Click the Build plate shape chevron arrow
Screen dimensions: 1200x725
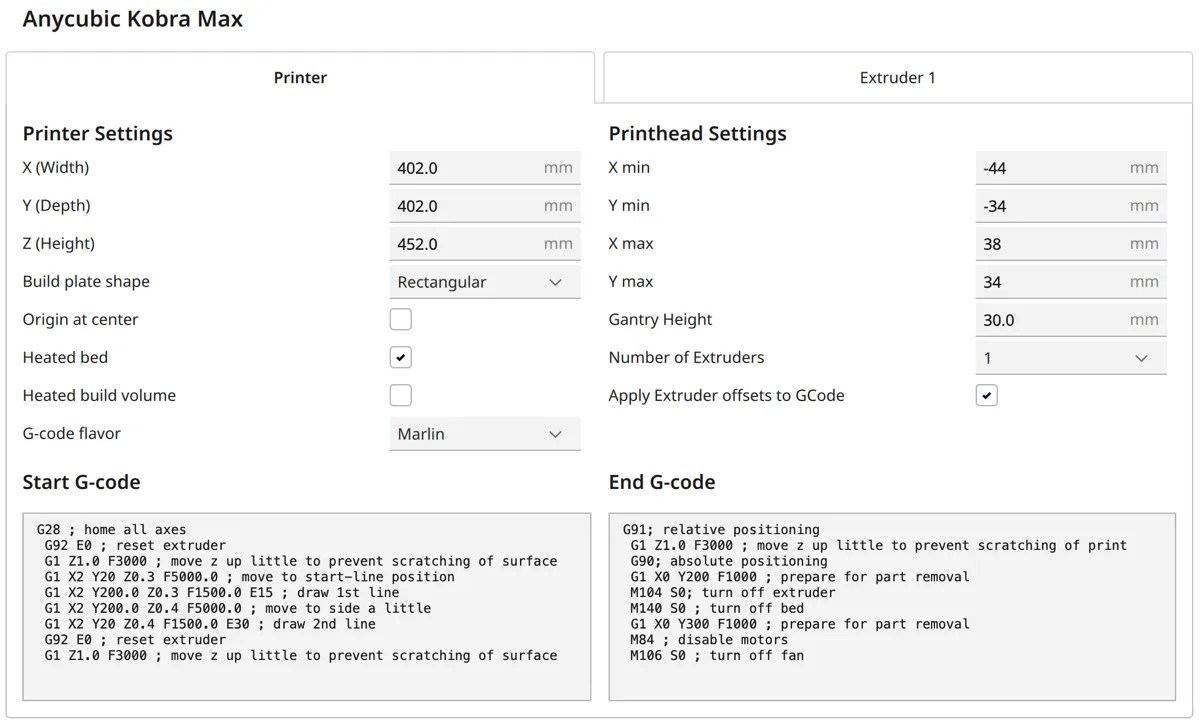556,282
